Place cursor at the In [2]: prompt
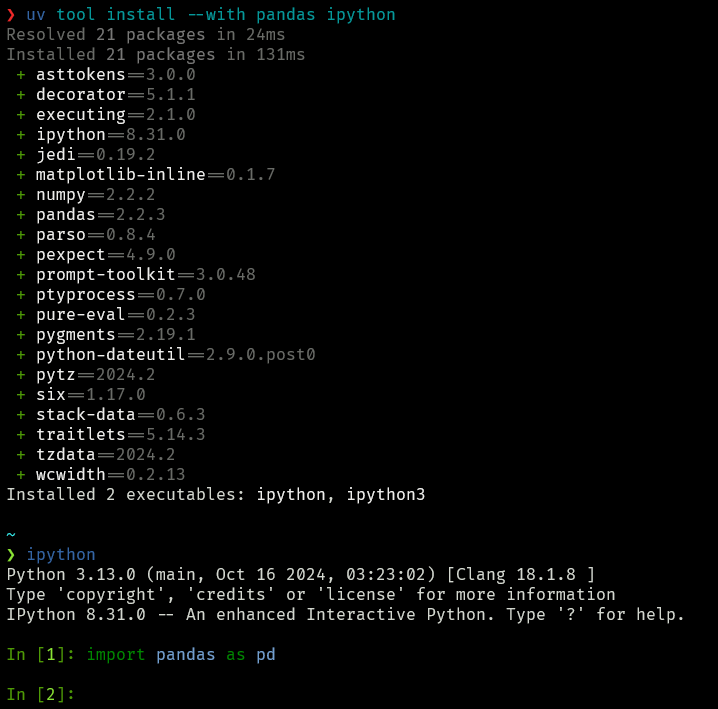718x709 pixels. click(40, 694)
